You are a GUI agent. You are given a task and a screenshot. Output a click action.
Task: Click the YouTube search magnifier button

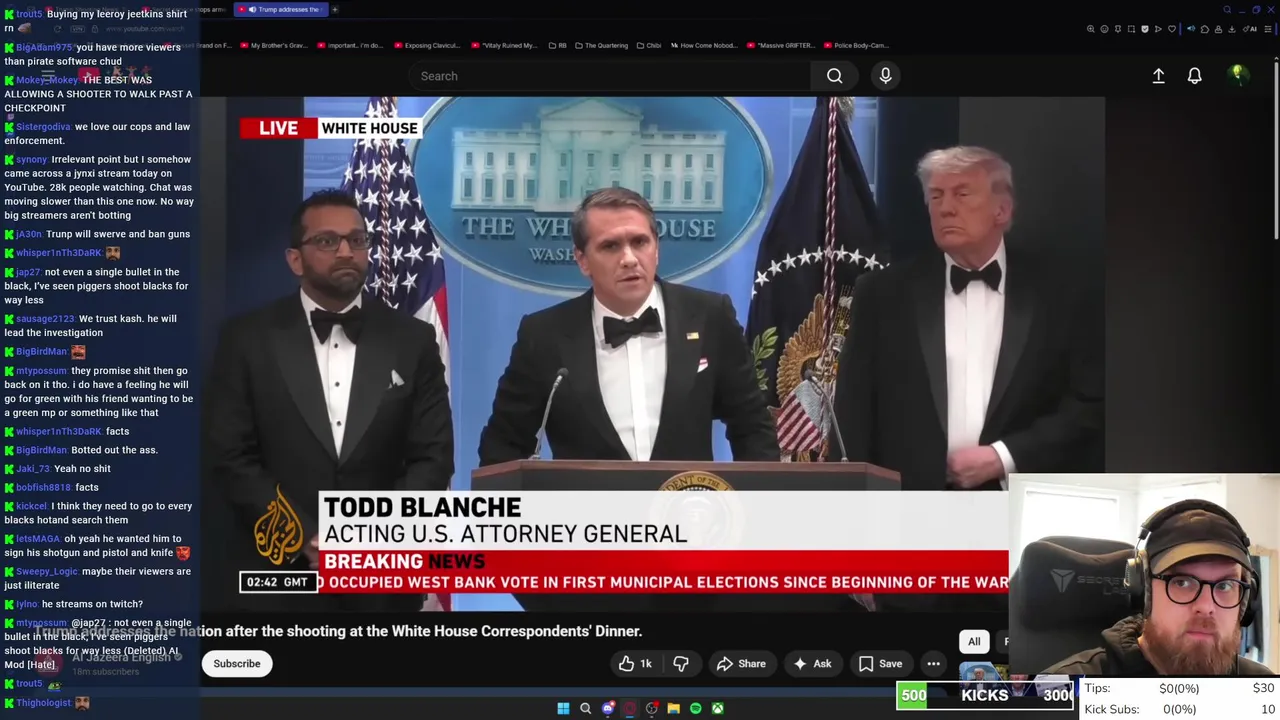834,76
